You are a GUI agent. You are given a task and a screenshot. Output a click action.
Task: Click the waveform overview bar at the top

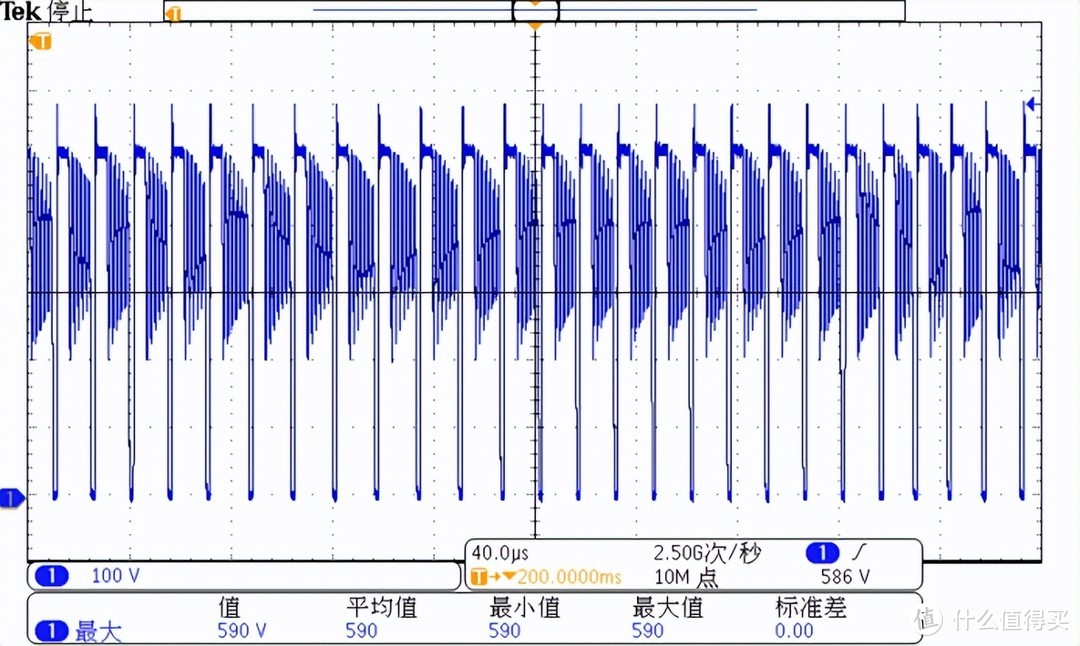533,10
